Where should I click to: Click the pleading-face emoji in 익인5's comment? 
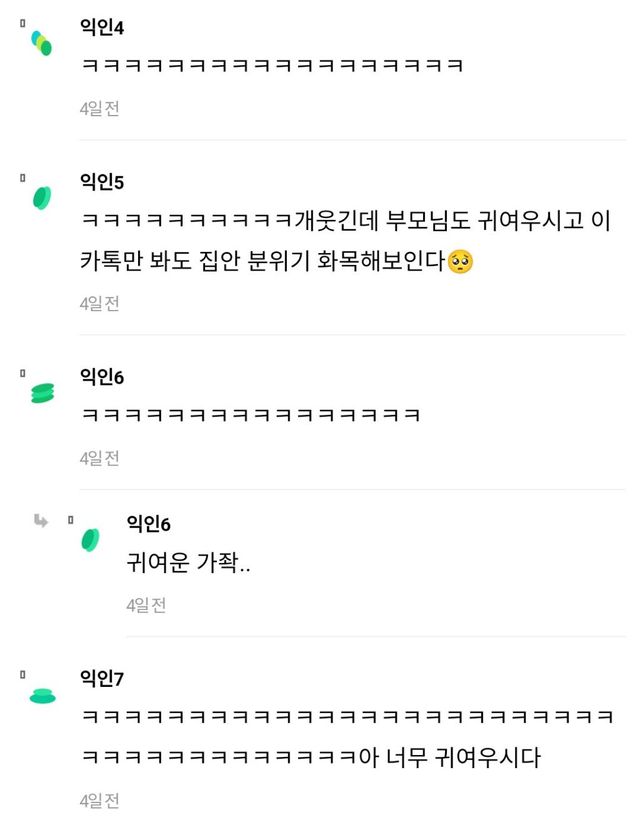460,262
